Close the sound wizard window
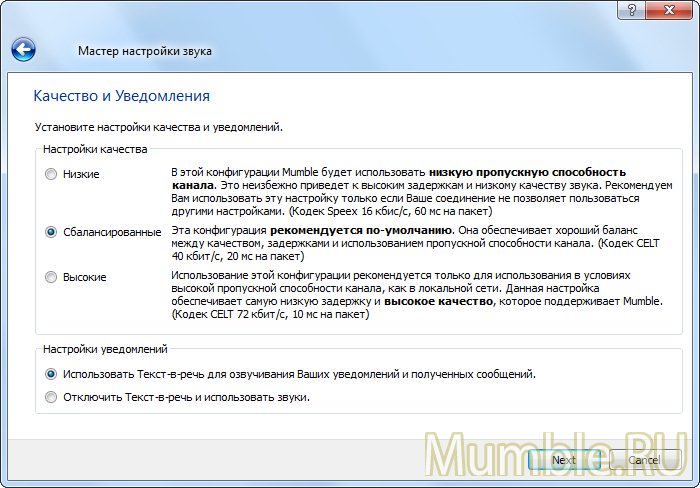This screenshot has width=700, height=488. coord(671,10)
